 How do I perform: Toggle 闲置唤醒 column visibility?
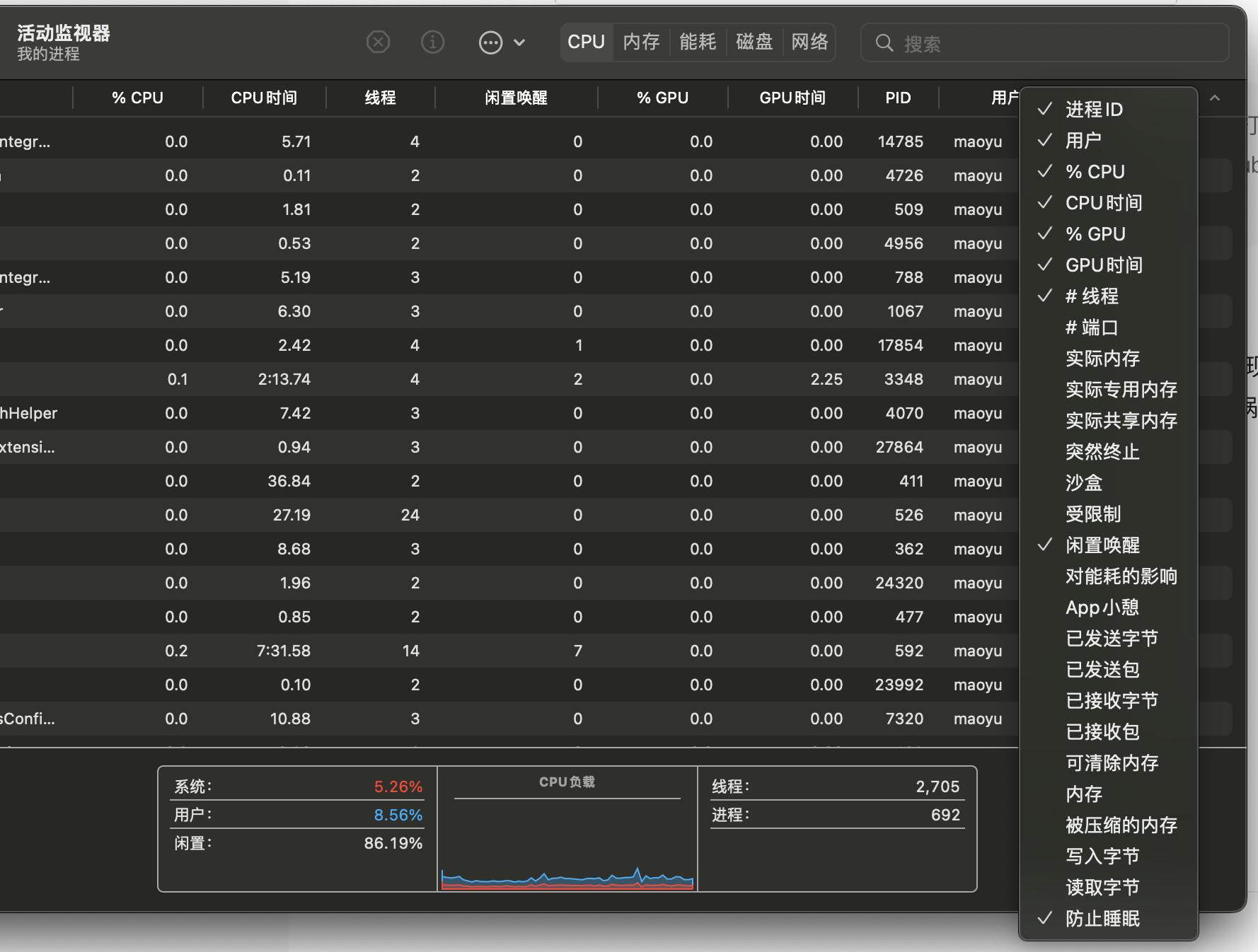coord(1102,545)
